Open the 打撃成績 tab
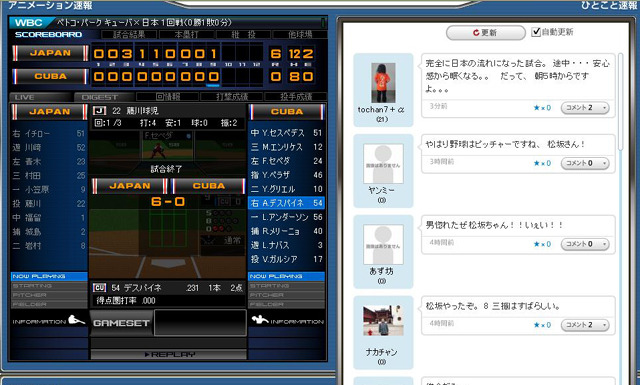640x385 pixels. pos(232,97)
